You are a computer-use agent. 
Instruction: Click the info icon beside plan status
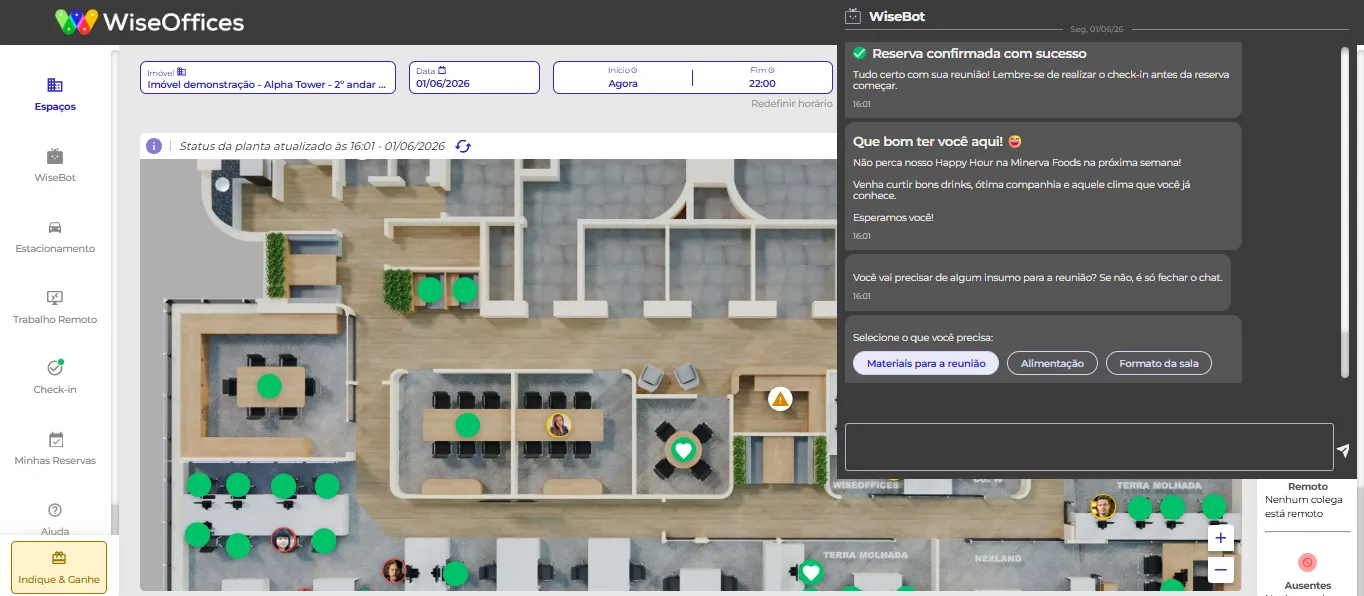154,146
